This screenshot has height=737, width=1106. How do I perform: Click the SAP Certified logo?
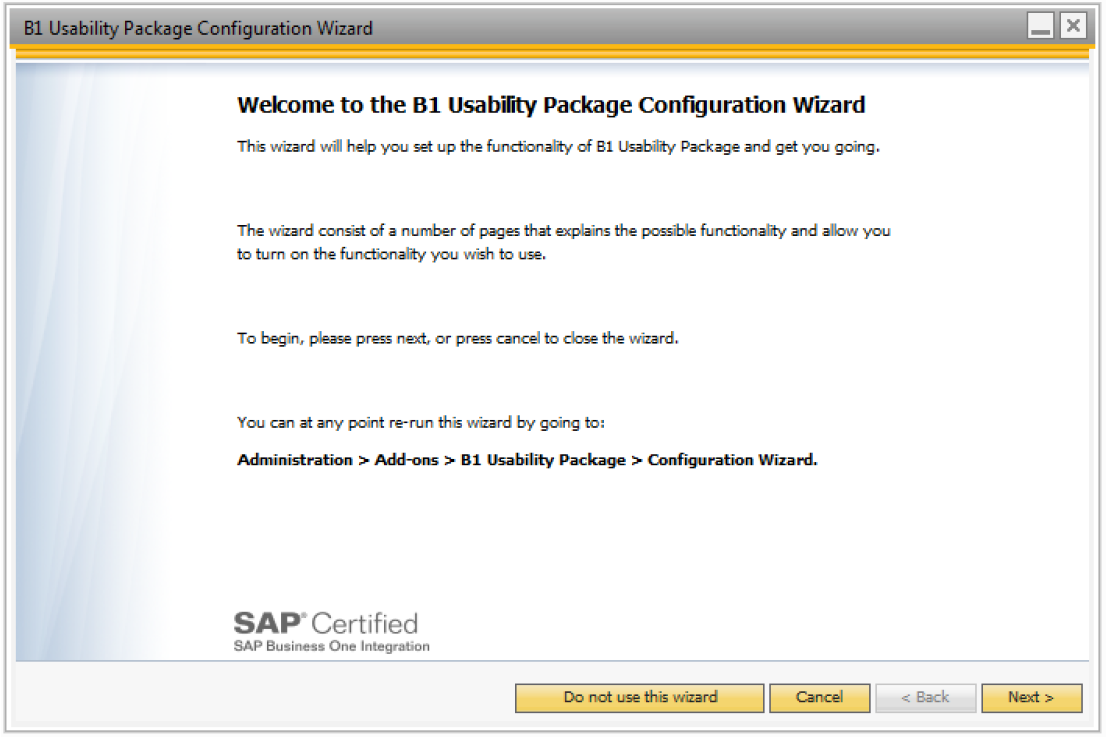[x=326, y=623]
